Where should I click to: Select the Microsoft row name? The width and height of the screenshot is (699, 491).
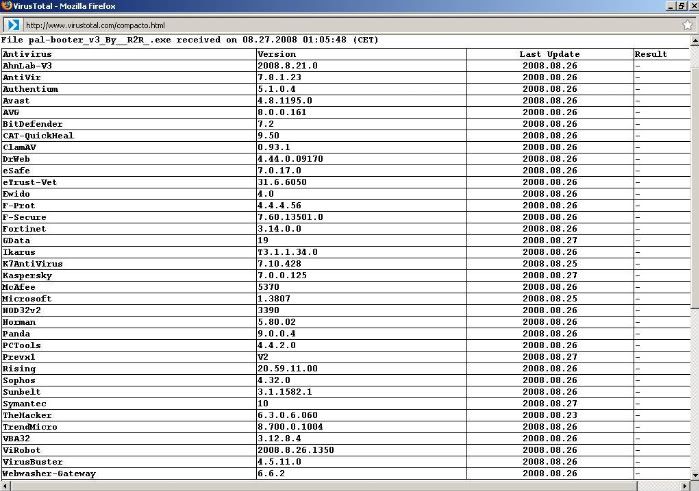point(27,299)
